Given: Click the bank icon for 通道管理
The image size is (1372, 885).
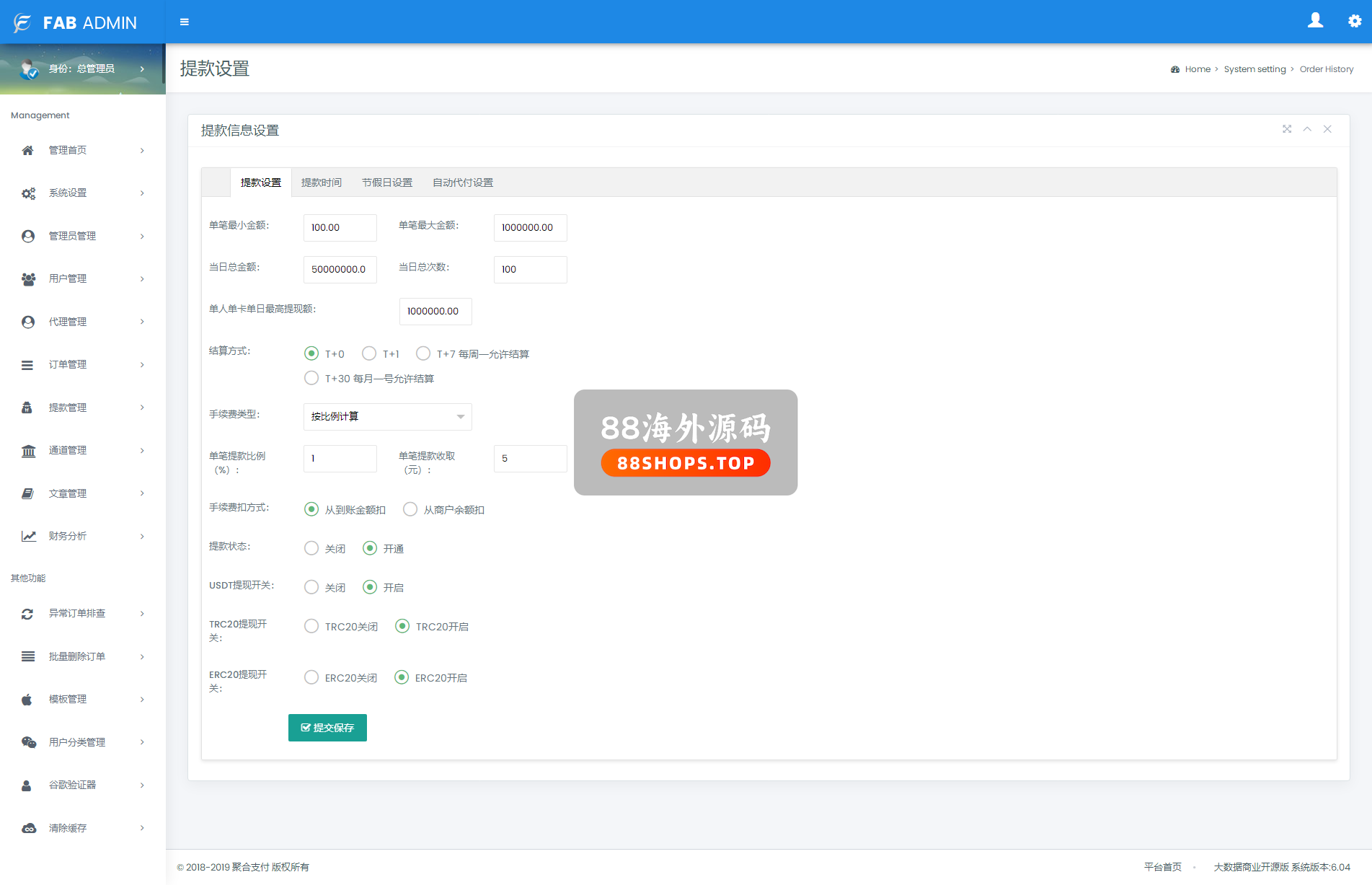Looking at the screenshot, I should click(x=28, y=451).
